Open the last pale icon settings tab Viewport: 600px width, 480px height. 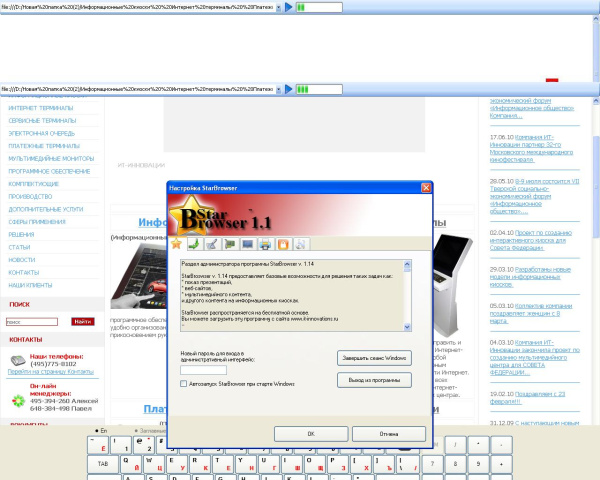point(301,244)
